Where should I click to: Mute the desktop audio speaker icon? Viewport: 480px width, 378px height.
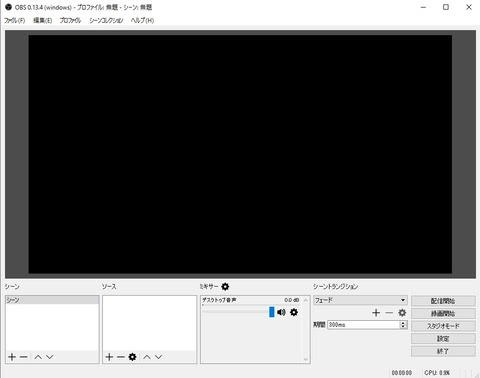click(281, 312)
